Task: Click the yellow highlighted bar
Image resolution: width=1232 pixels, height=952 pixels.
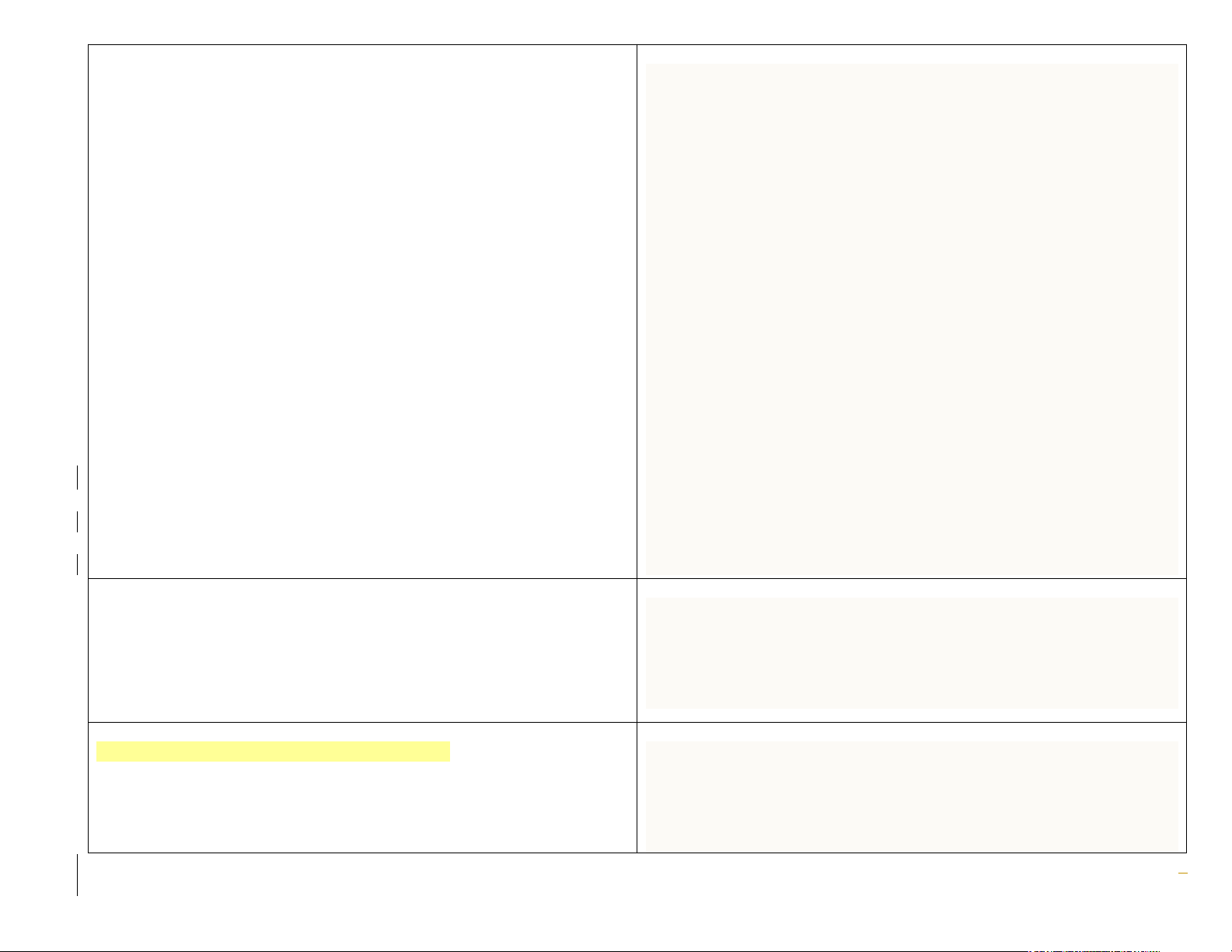Action: (273, 751)
